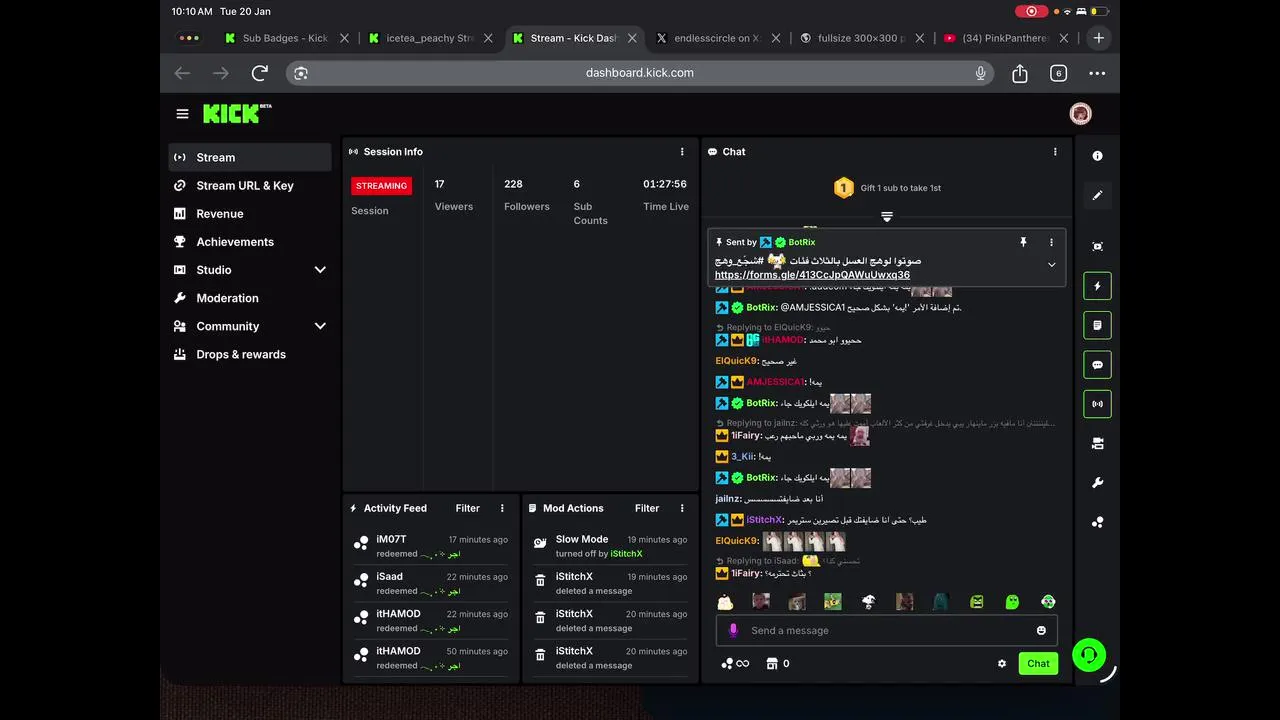Toggle the Mod Actions panel notes button
This screenshot has height=720, width=1280.
pyautogui.click(x=1097, y=325)
